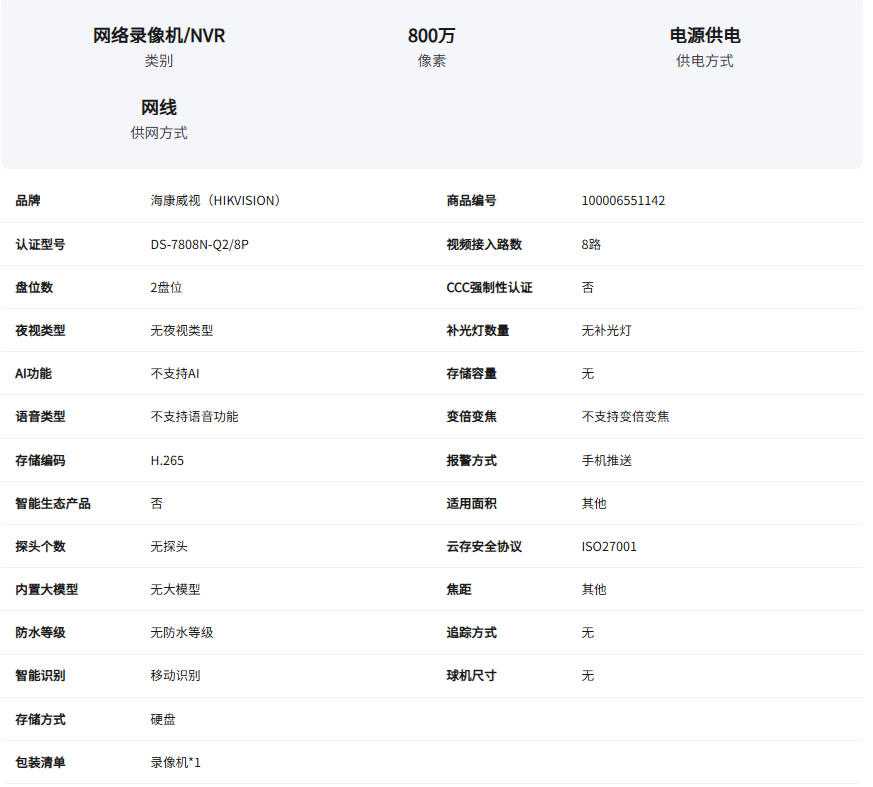Image resolution: width=873 pixels, height=787 pixels.
Task: Click the 内置大模型 row label
Action: (47, 589)
